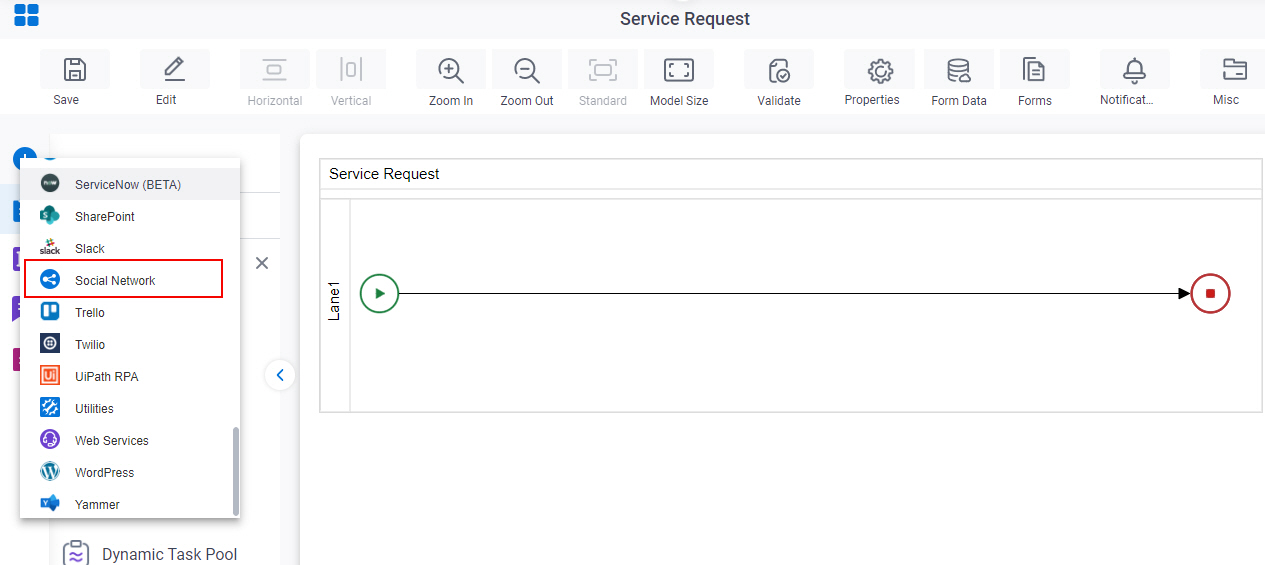The height and width of the screenshot is (565, 1265).
Task: Click the SharePoint logo icon
Action: tap(50, 216)
